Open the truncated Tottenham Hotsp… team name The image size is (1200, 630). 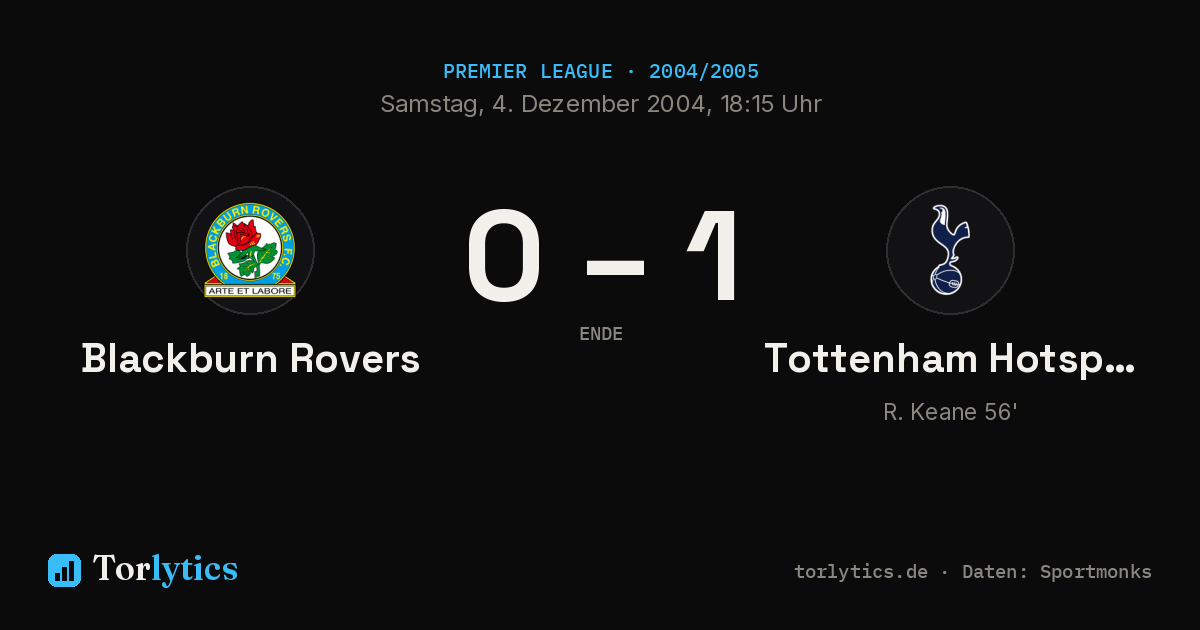[x=950, y=358]
